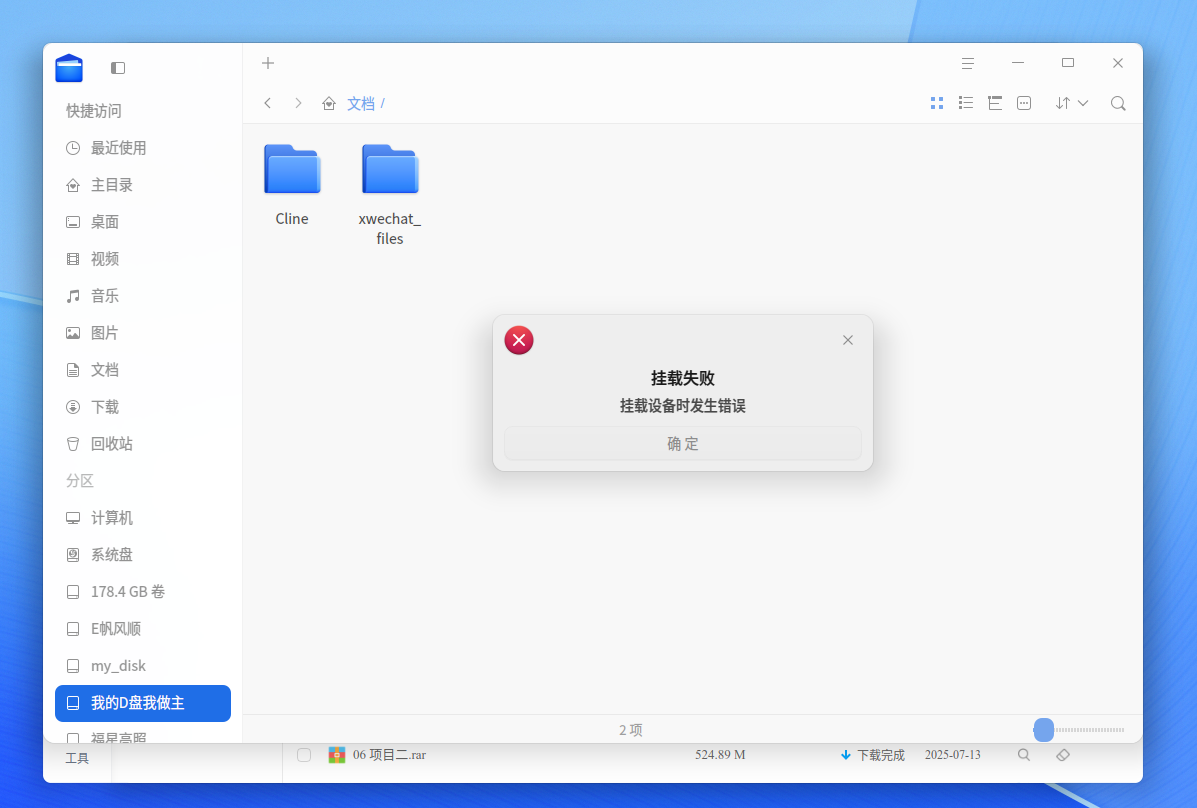
Task: Click the 工具 label in background window
Action: [x=77, y=758]
